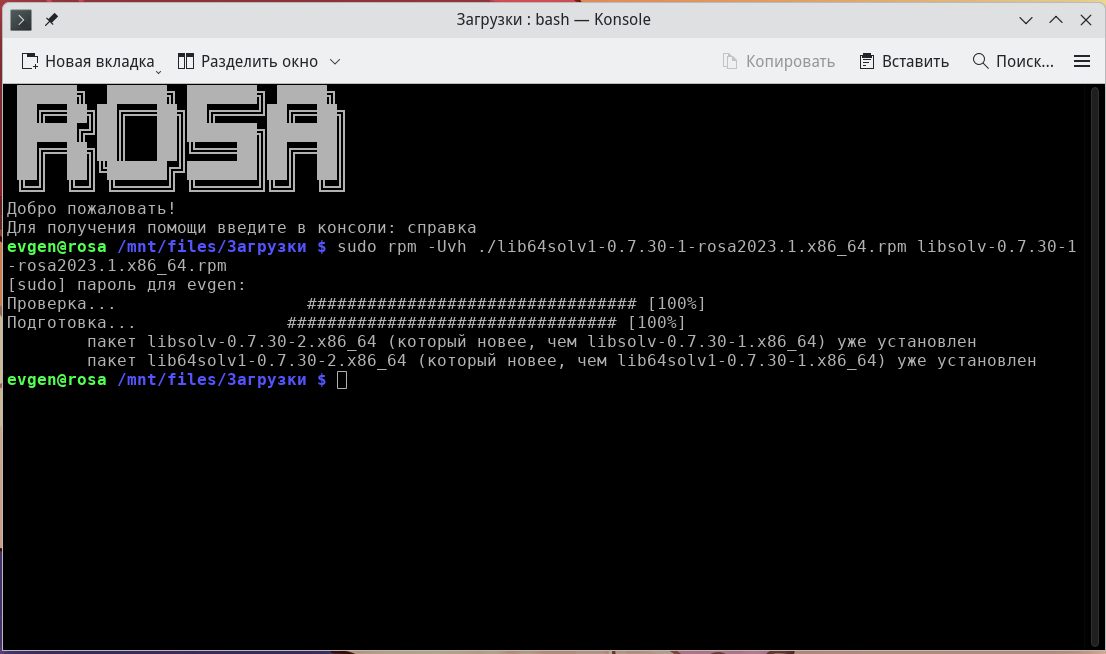Click the 'Подготовка...' progress line

point(346,323)
